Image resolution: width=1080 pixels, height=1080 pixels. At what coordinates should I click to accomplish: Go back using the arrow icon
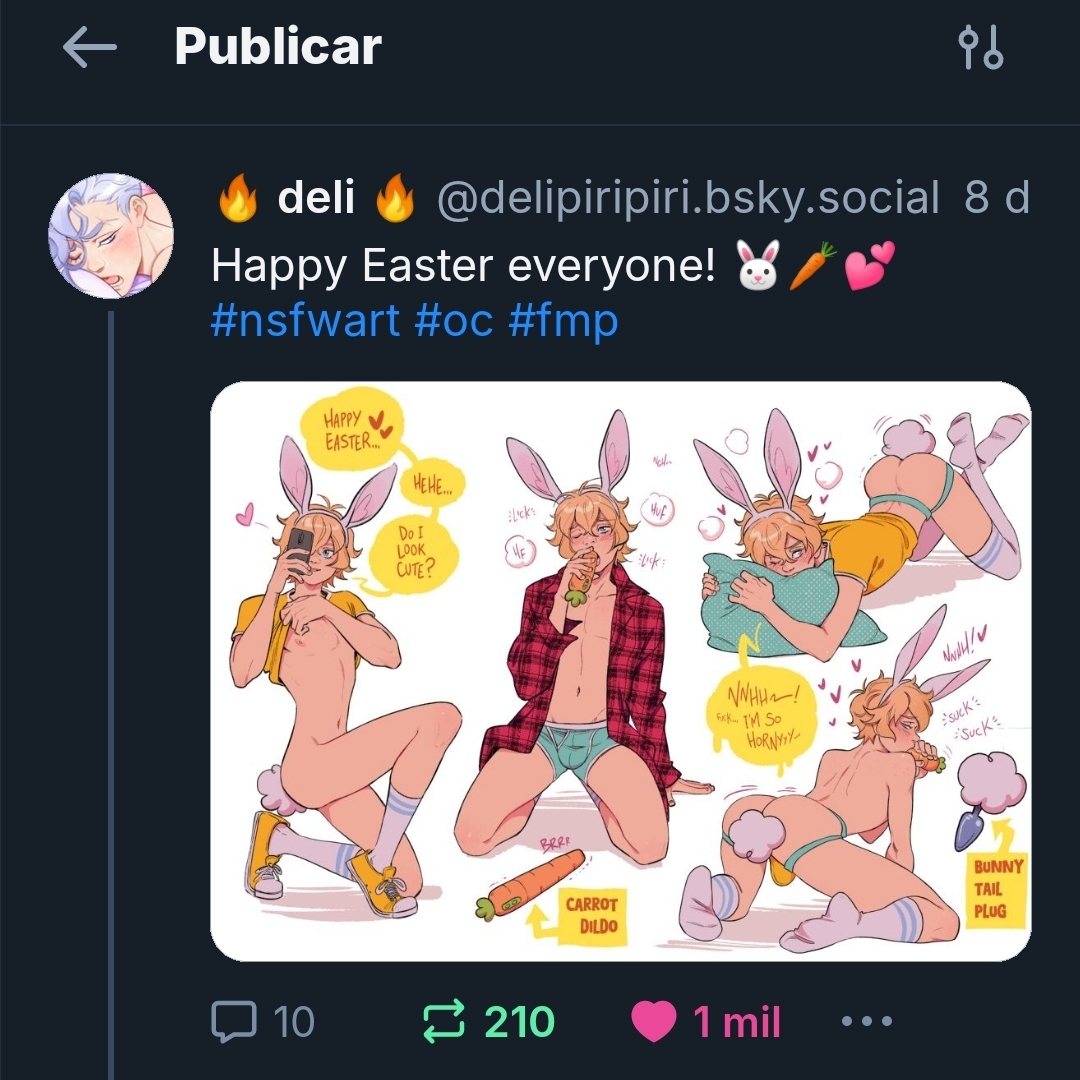(x=89, y=47)
